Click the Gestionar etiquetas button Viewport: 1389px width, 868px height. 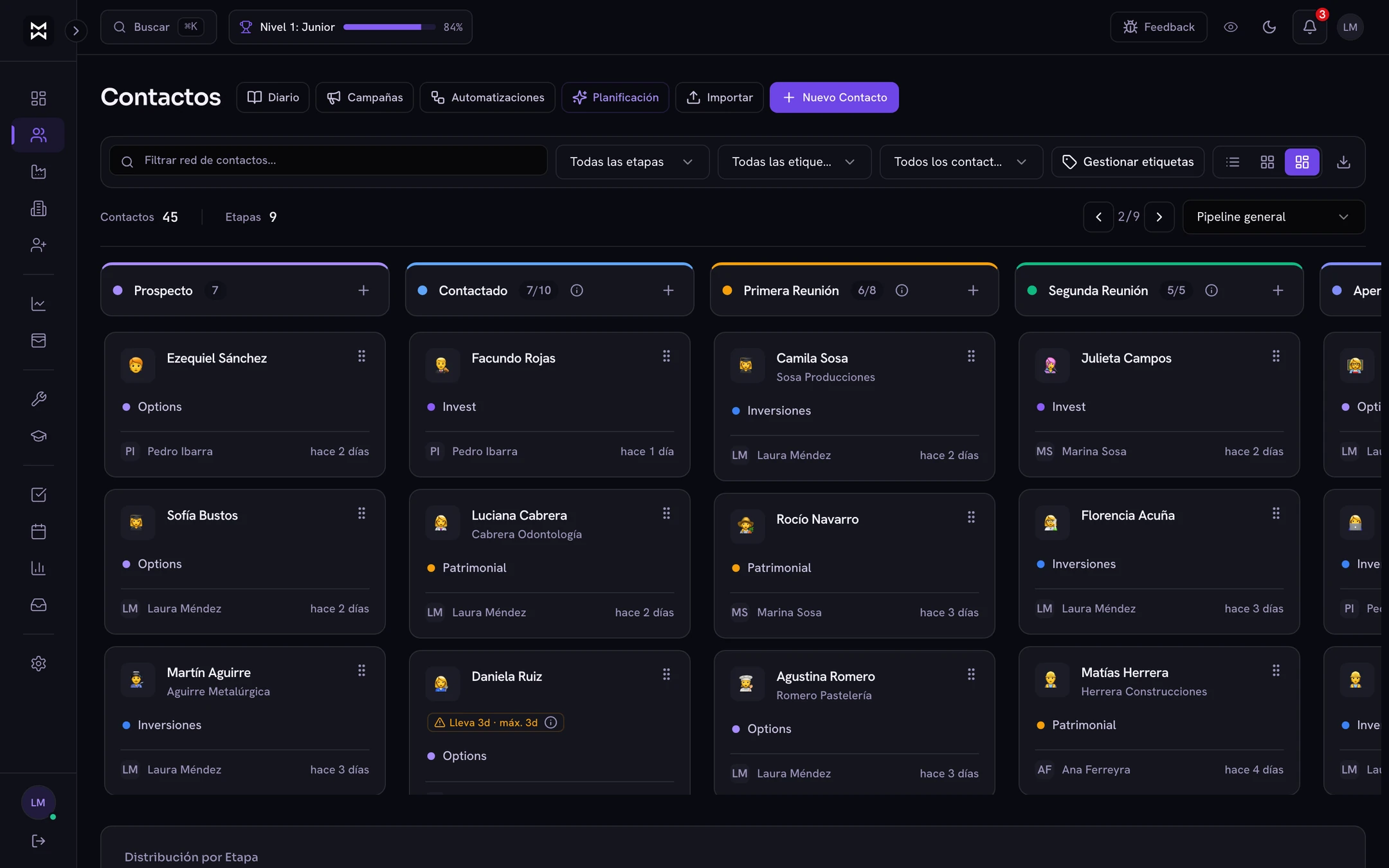[x=1128, y=162]
